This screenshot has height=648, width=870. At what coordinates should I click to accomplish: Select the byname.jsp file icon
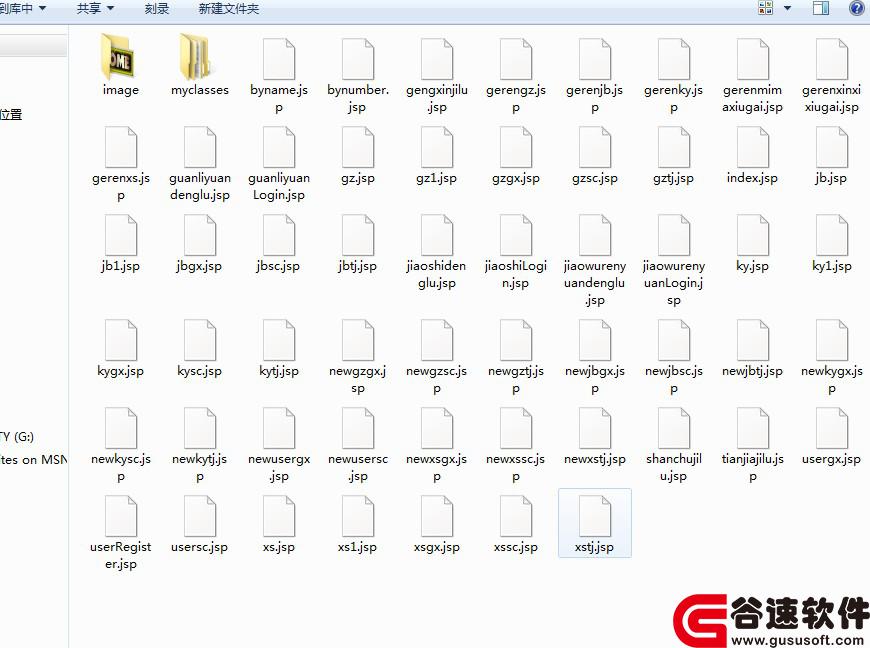pos(279,59)
